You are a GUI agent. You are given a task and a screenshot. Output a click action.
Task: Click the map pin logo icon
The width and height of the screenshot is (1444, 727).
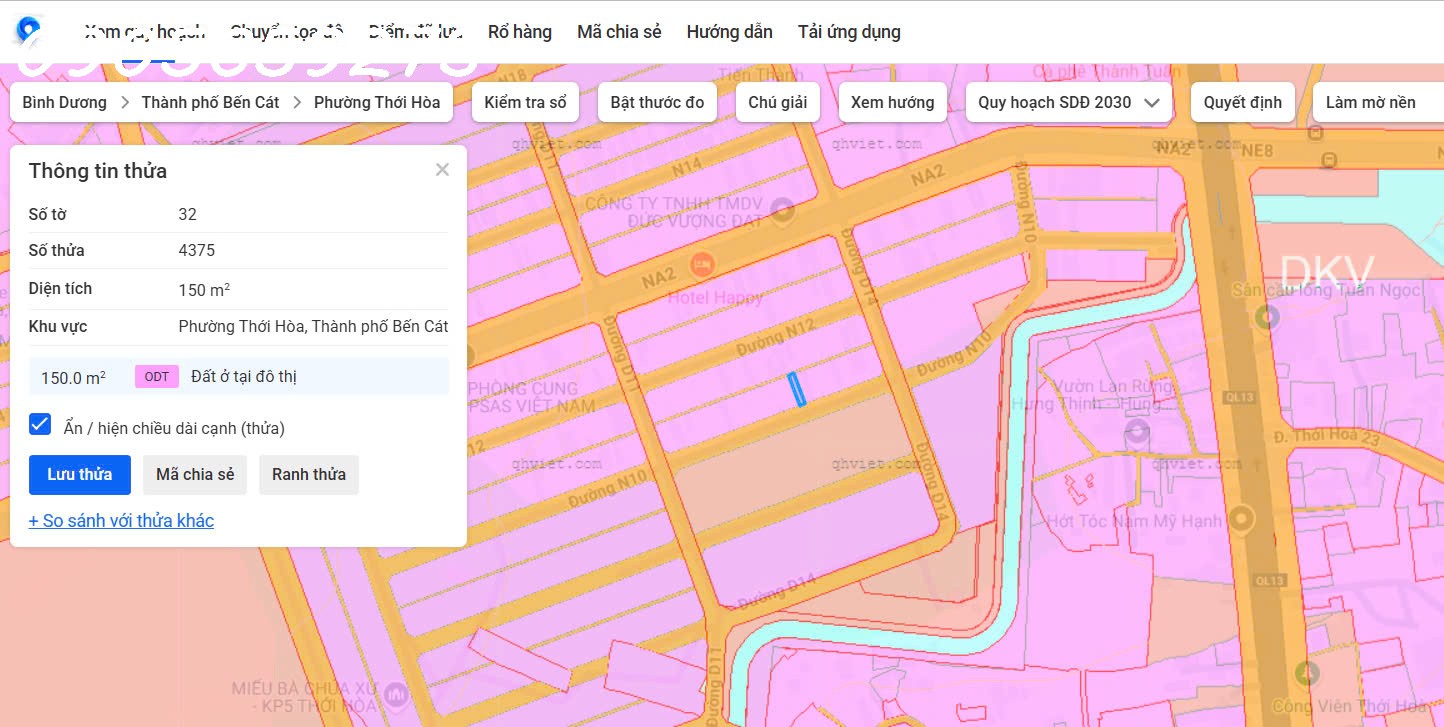tap(28, 32)
